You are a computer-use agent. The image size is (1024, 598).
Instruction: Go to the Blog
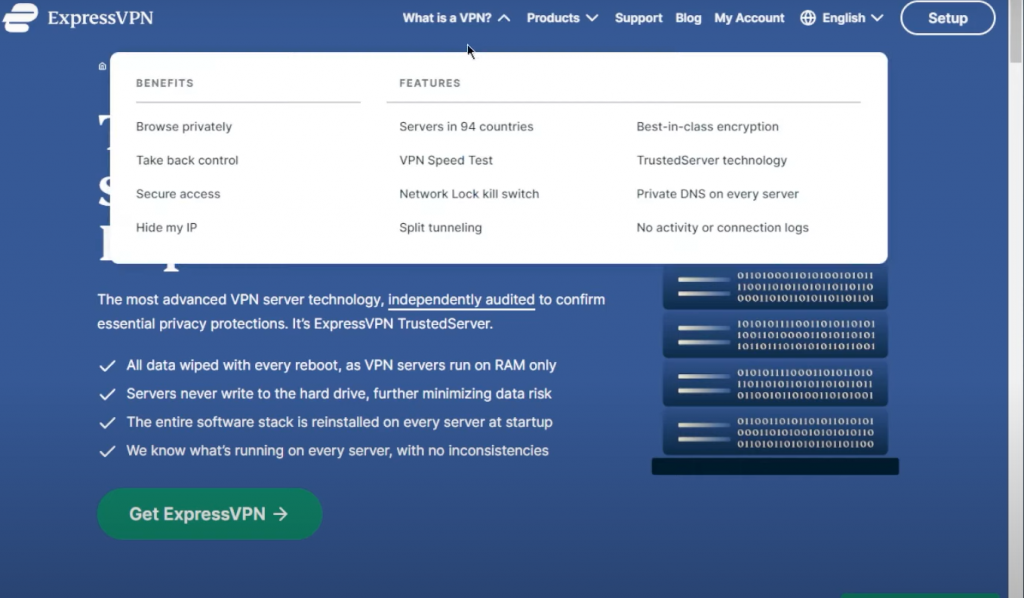click(688, 18)
